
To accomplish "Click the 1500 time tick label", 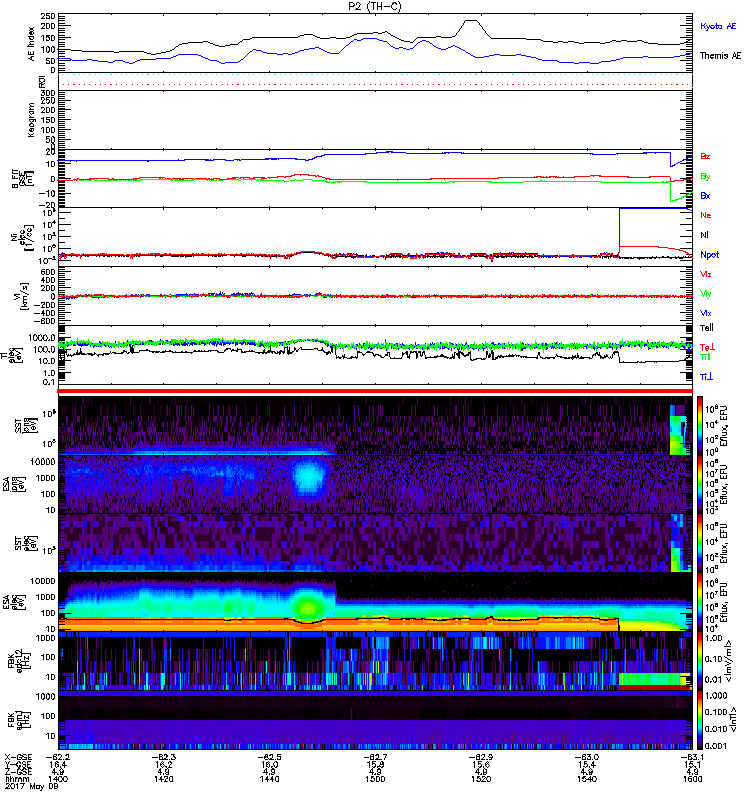I will coord(375,779).
